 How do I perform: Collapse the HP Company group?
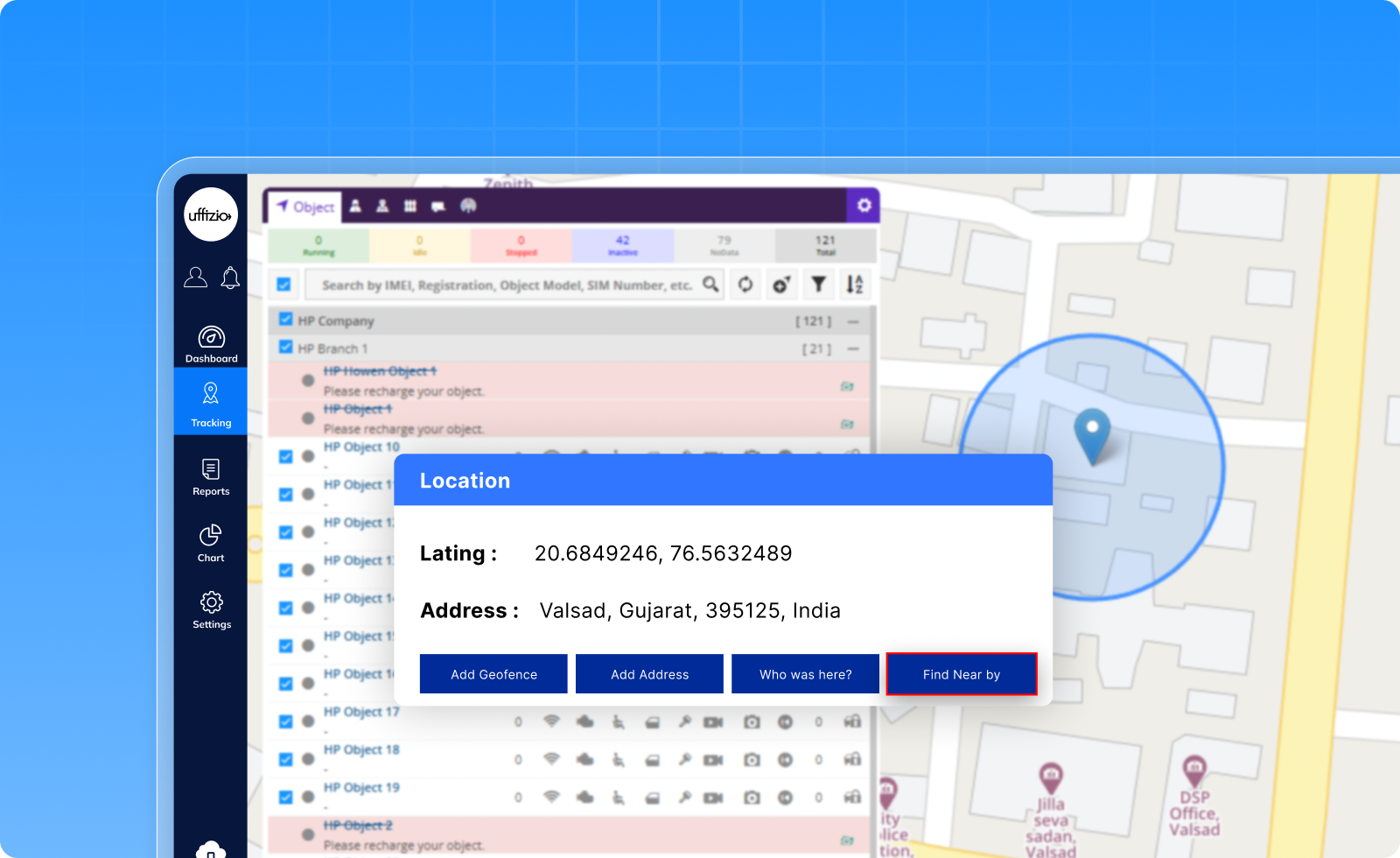pos(853,321)
